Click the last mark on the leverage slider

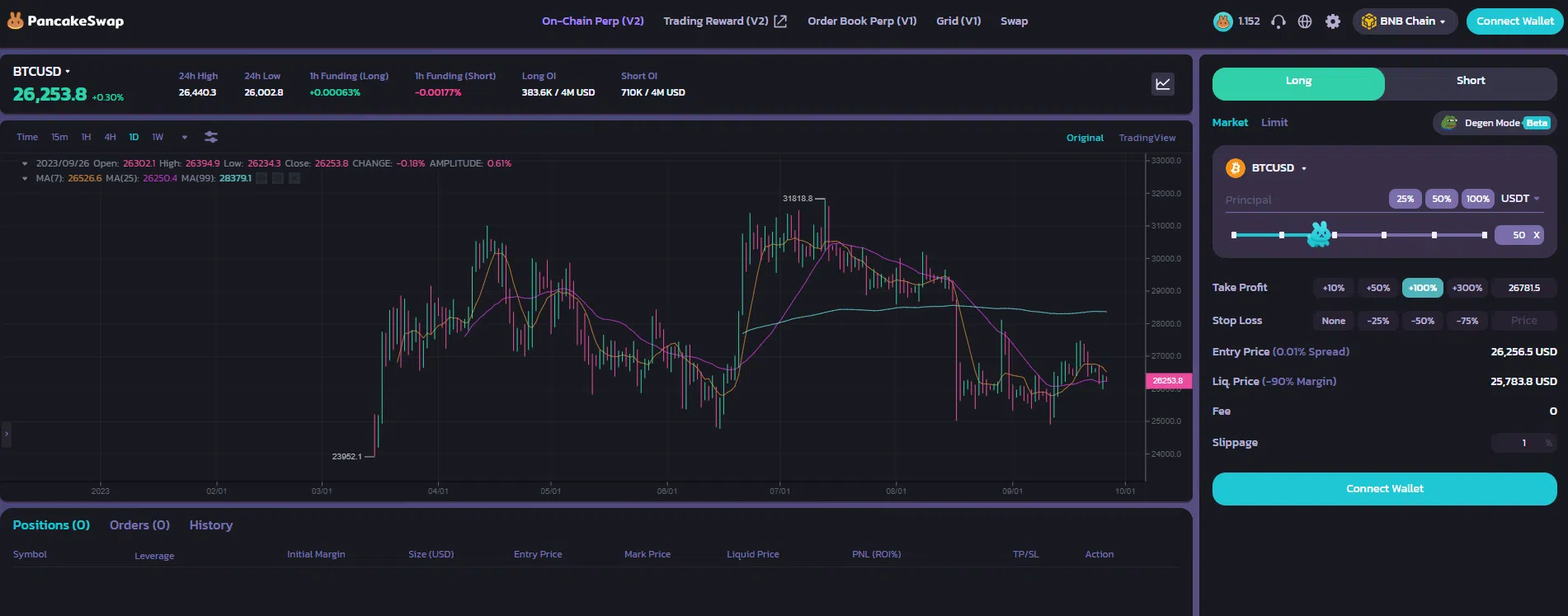[1485, 235]
